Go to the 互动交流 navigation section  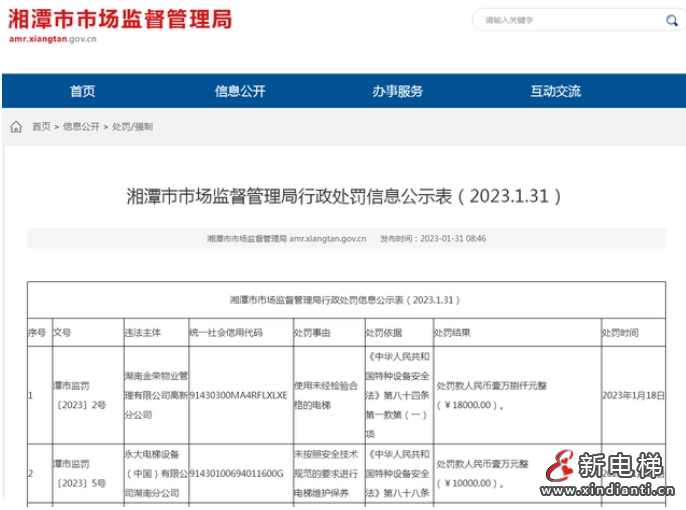[x=555, y=91]
